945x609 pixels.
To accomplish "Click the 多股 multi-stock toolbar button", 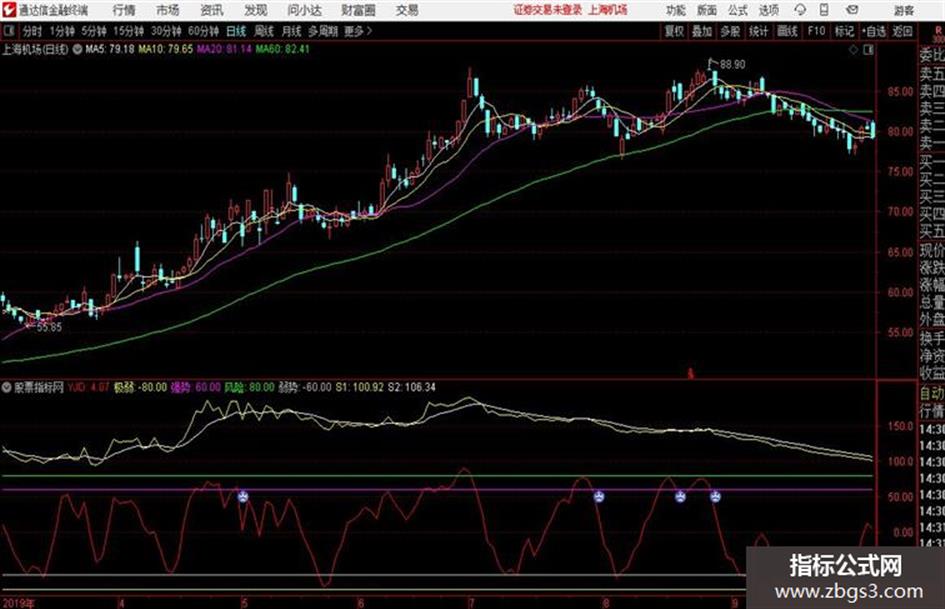I will (730, 31).
